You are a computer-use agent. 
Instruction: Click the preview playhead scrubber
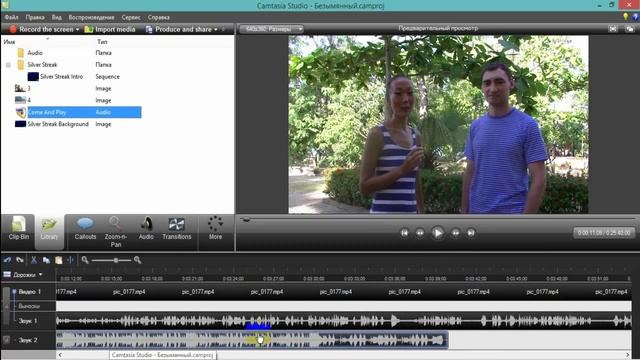(x=245, y=219)
